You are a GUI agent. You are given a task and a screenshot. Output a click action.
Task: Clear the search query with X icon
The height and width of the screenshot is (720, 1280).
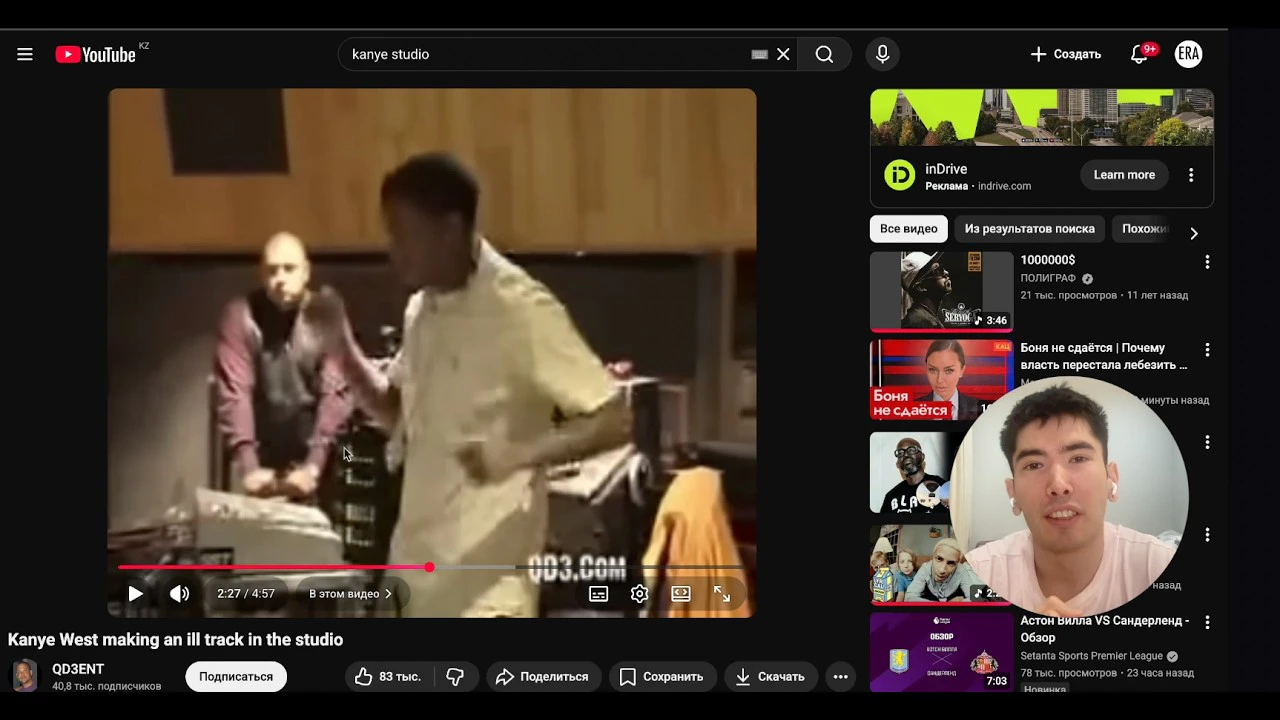click(784, 54)
